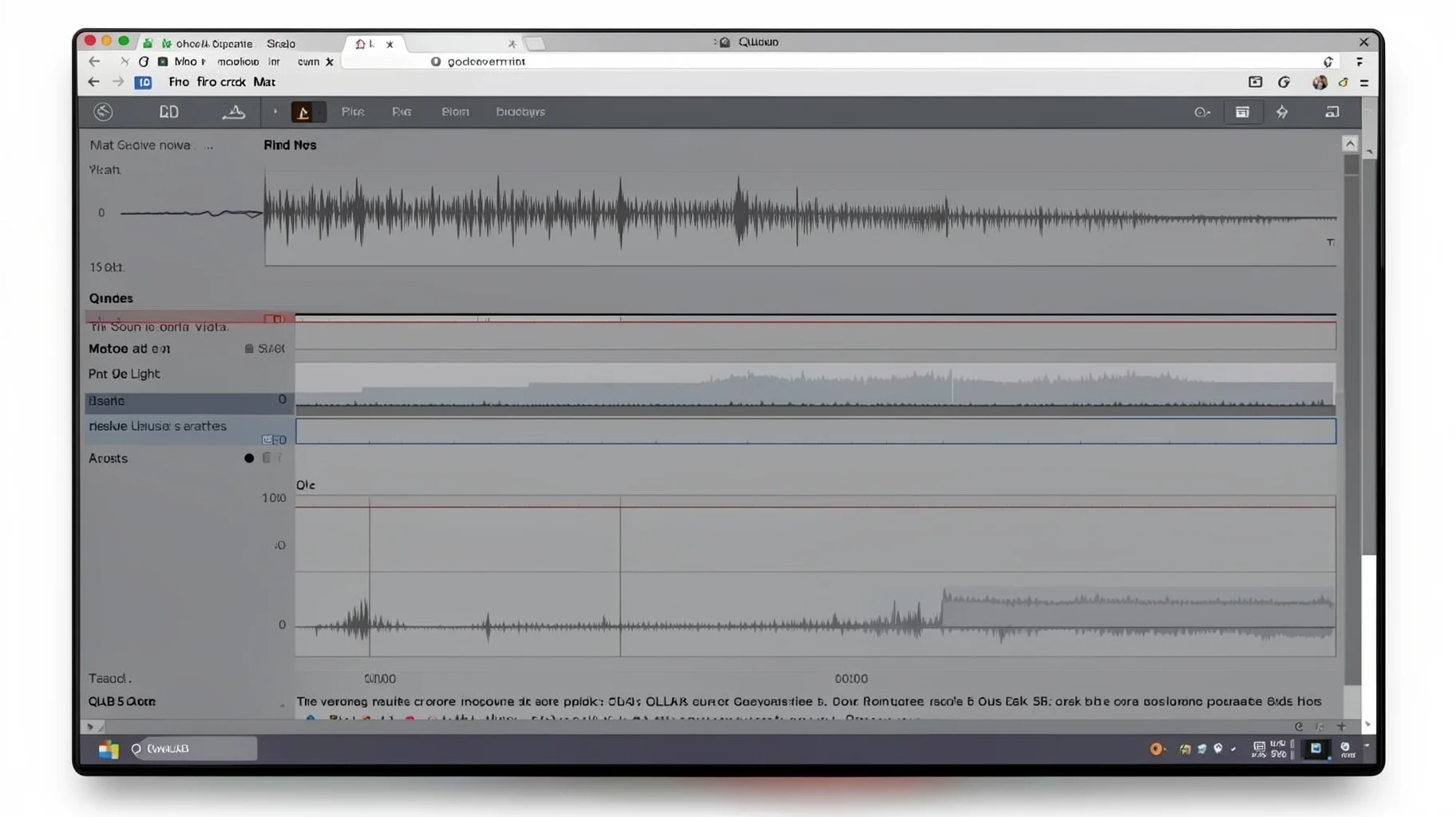Screen dimensions: 1456x817
Task: Click the tray-with-peak icon in the dark toolbar
Action: pos(234,112)
